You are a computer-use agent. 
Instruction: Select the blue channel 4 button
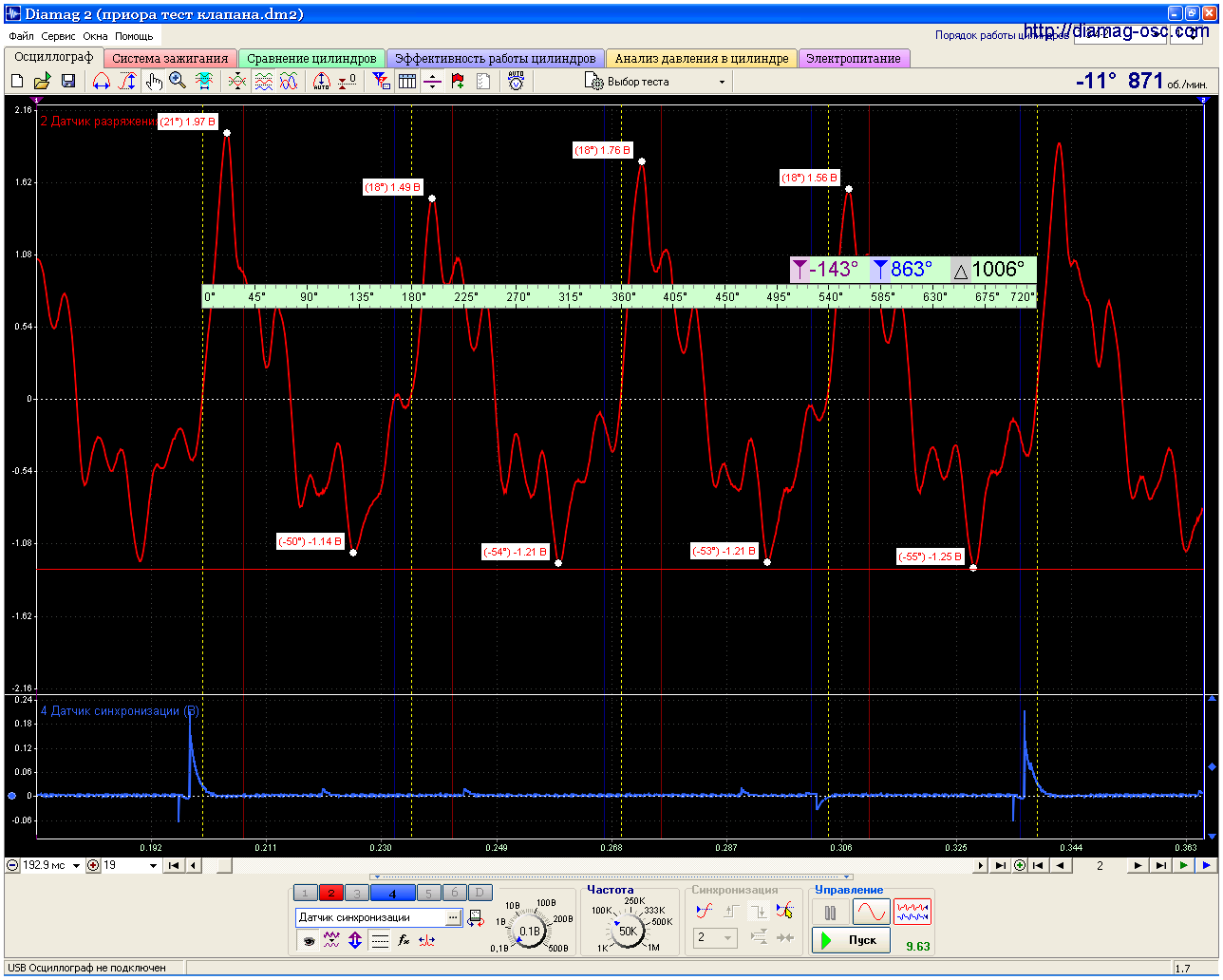392,893
